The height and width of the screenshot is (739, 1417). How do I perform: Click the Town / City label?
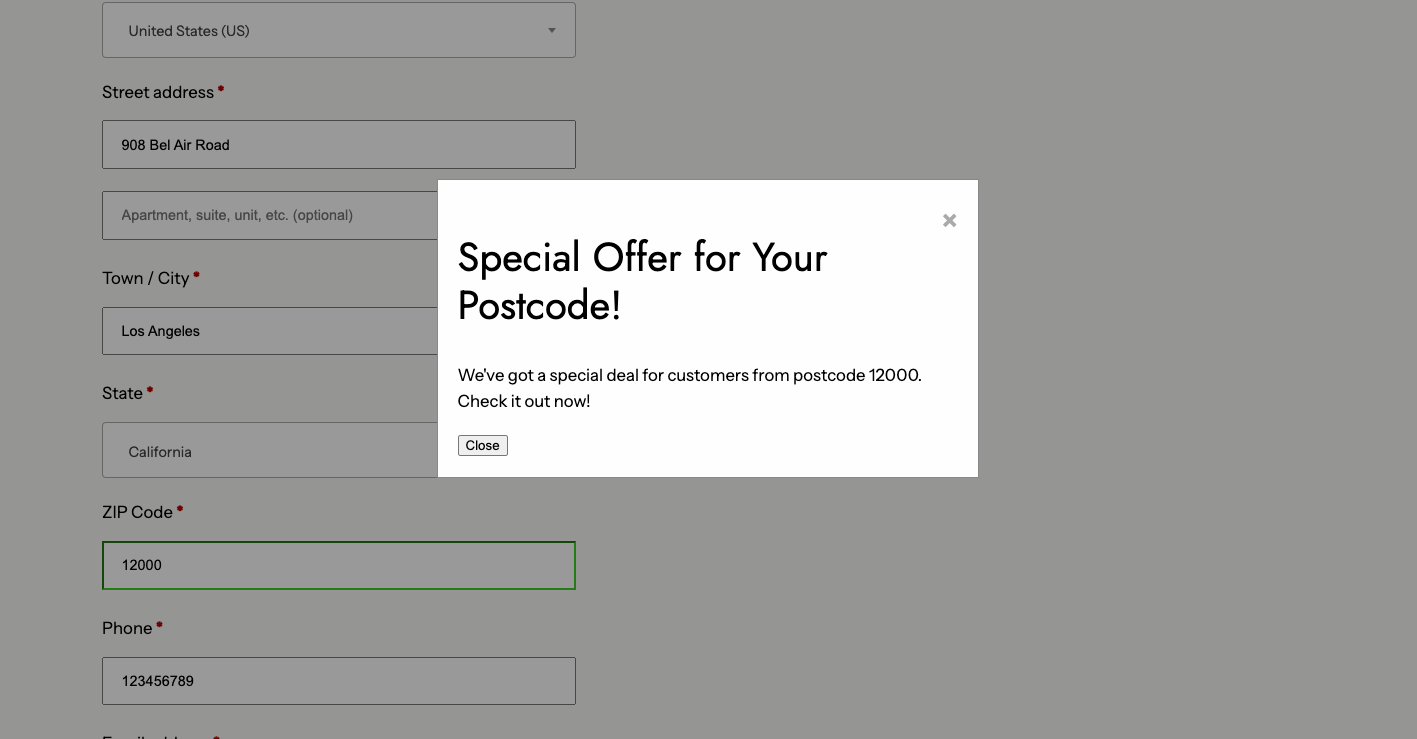click(x=145, y=278)
